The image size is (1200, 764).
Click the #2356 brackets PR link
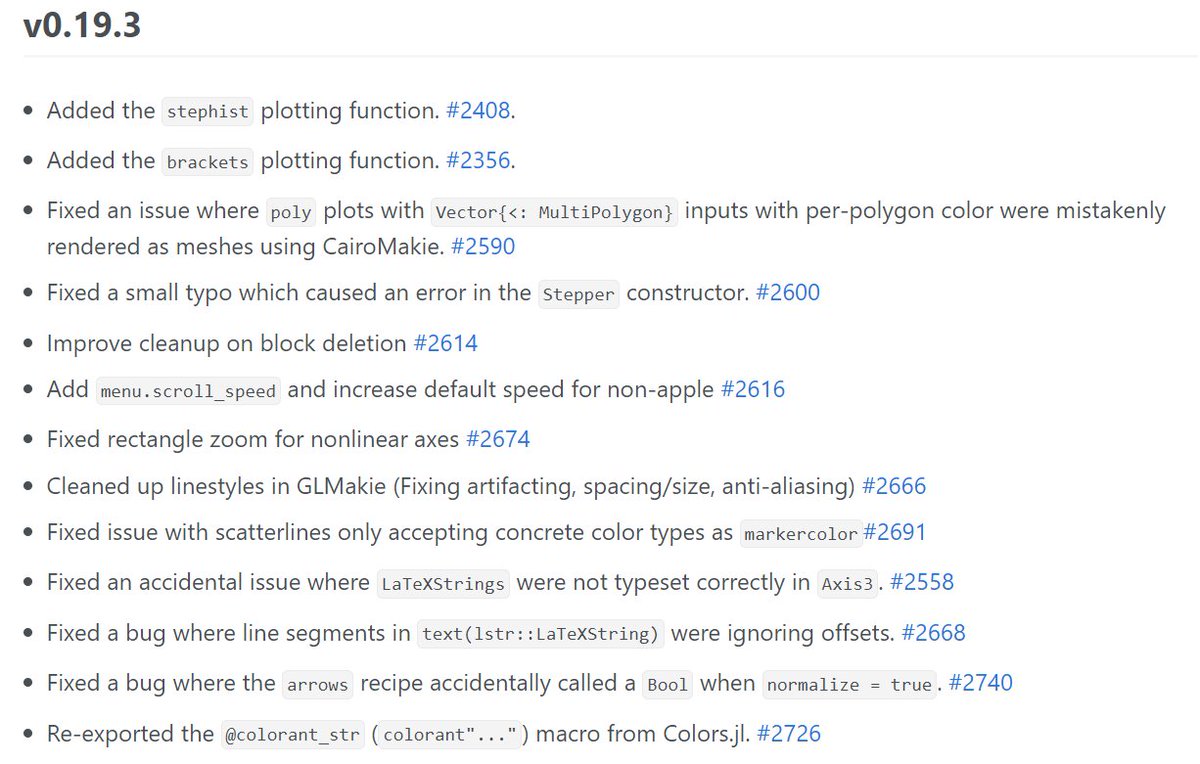(x=478, y=160)
